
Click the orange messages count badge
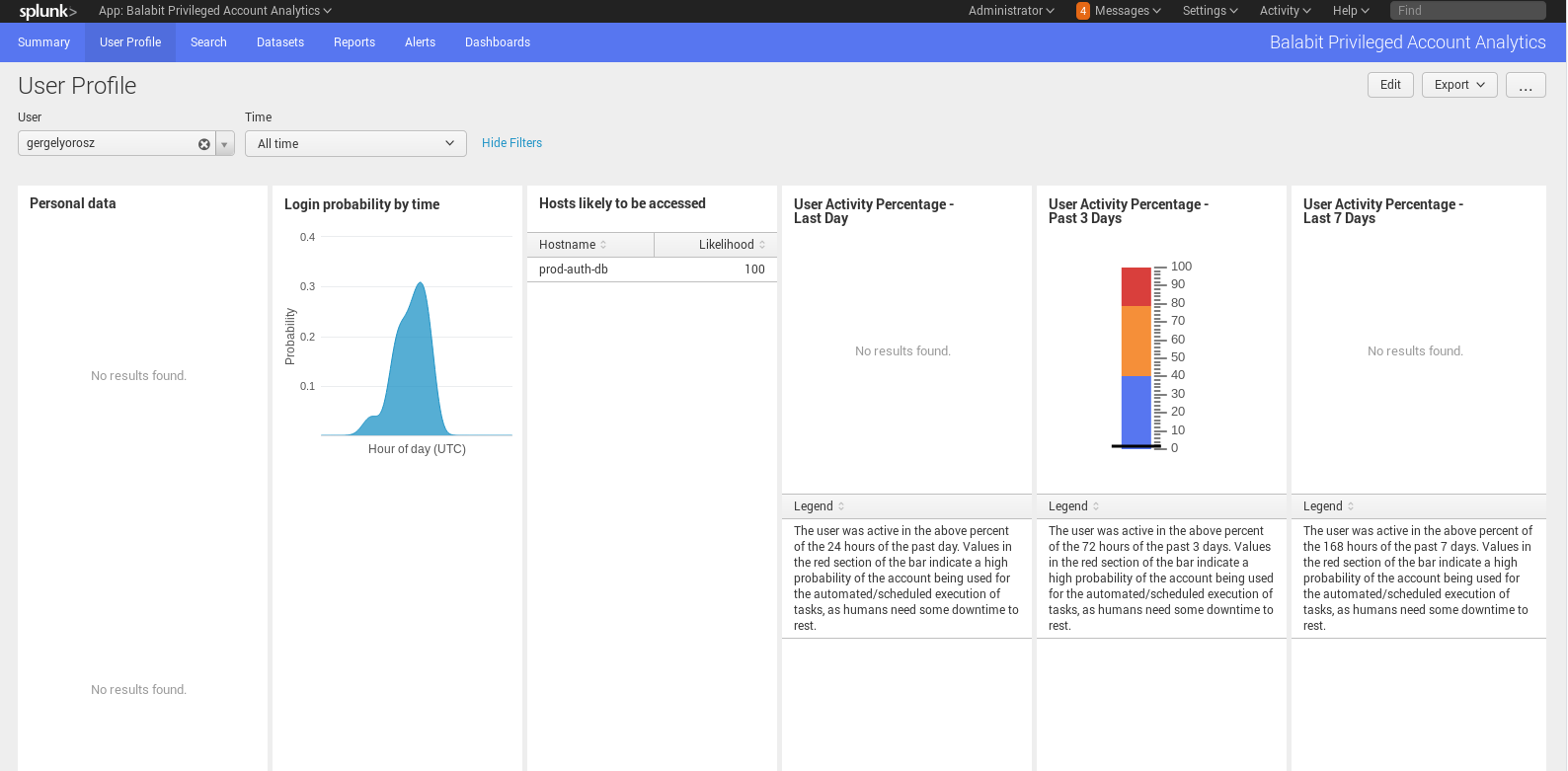(1083, 11)
